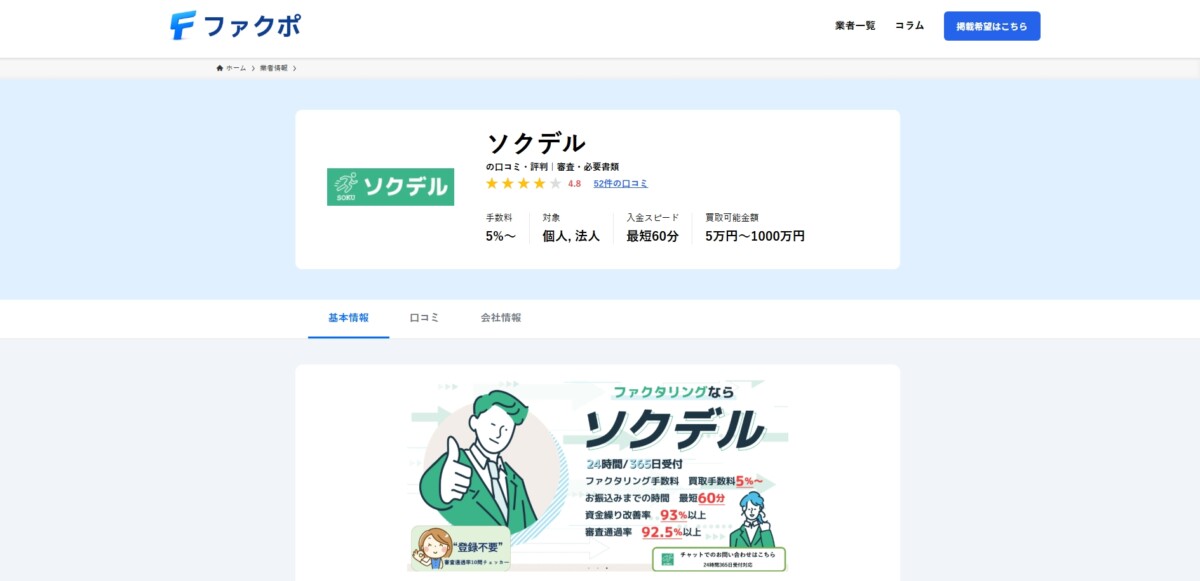Open the 業者一覧 menu item
1200x581 pixels.
click(855, 26)
